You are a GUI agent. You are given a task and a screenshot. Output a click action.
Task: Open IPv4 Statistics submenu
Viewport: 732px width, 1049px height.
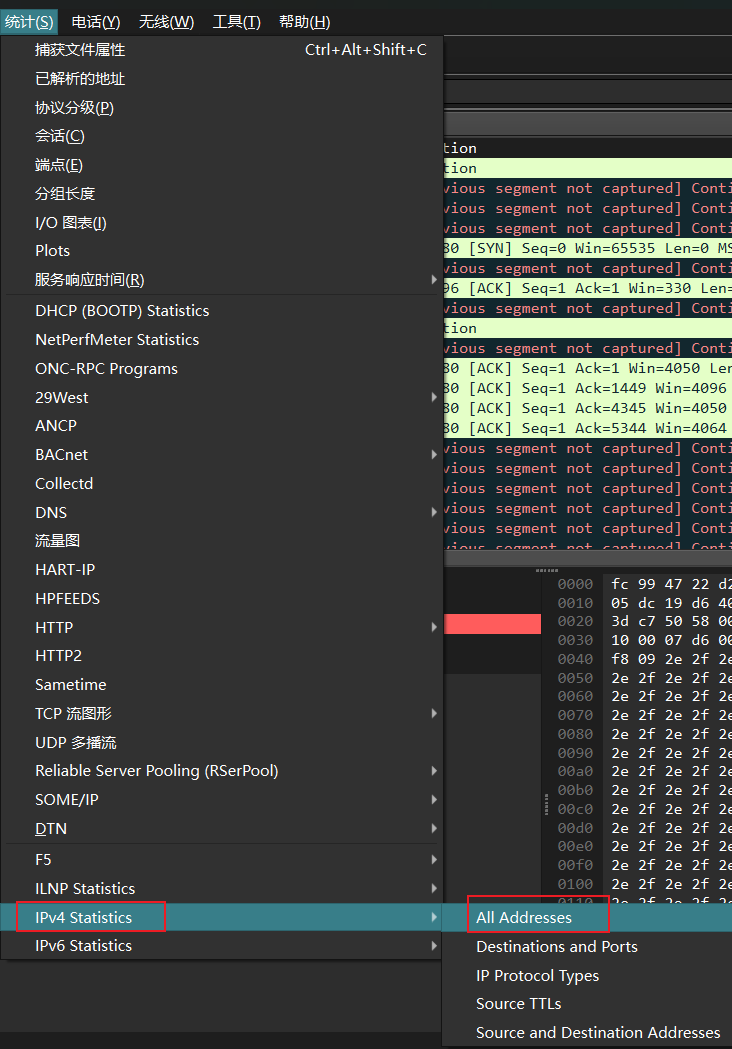(221, 917)
